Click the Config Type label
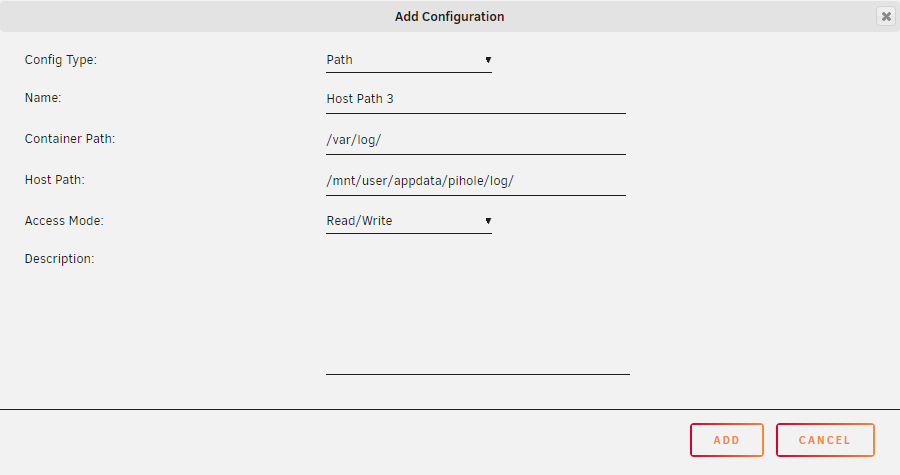Image resolution: width=900 pixels, height=475 pixels. click(61, 60)
